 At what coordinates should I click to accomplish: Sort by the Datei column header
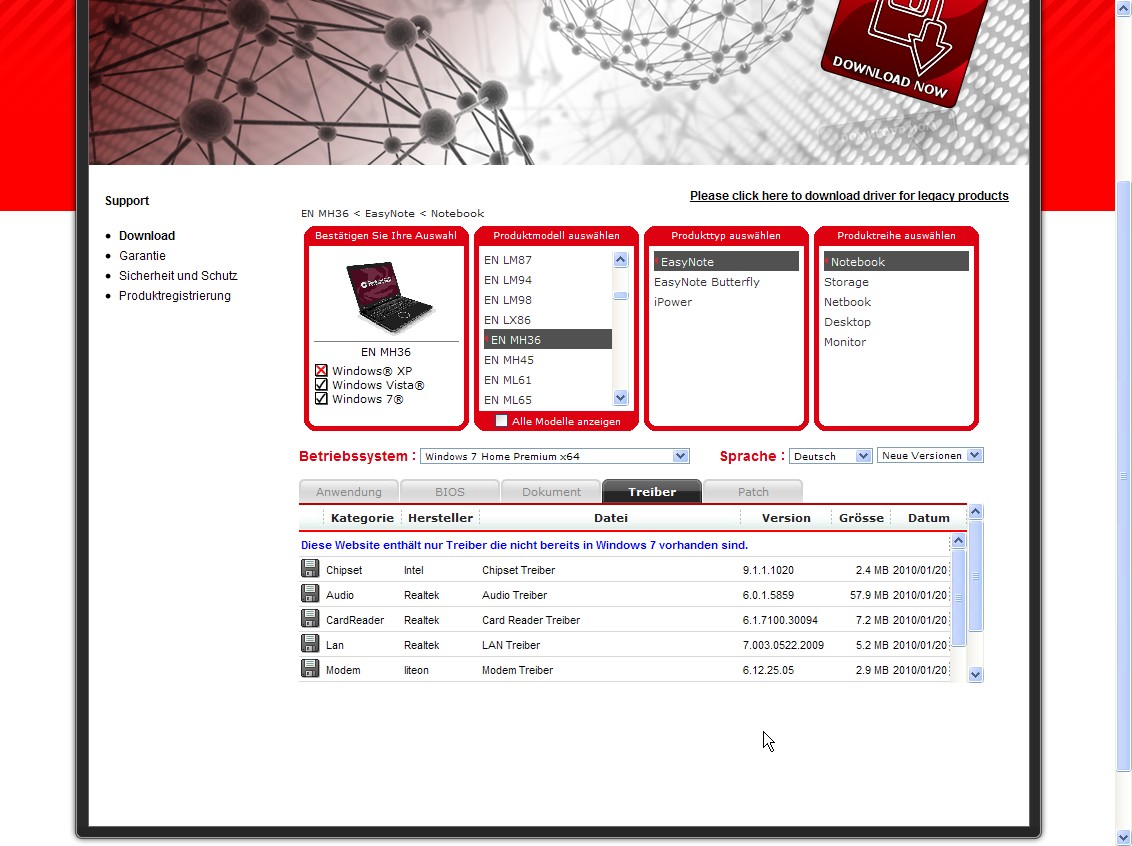(x=611, y=518)
